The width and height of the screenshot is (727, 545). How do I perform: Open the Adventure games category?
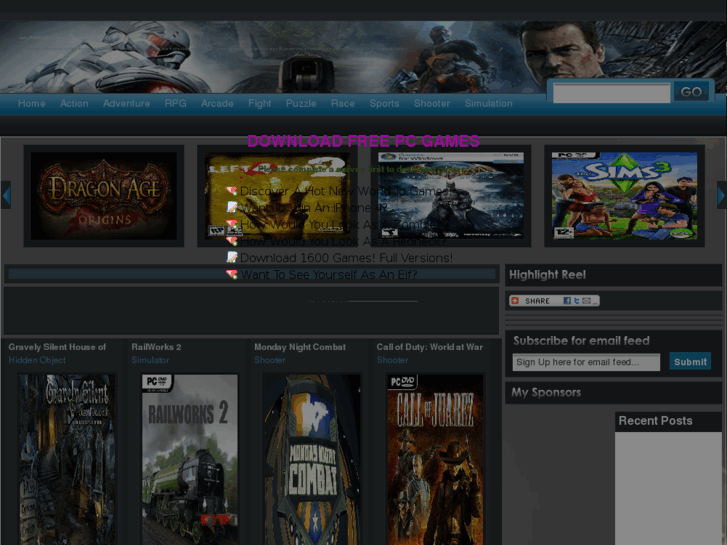[x=126, y=103]
